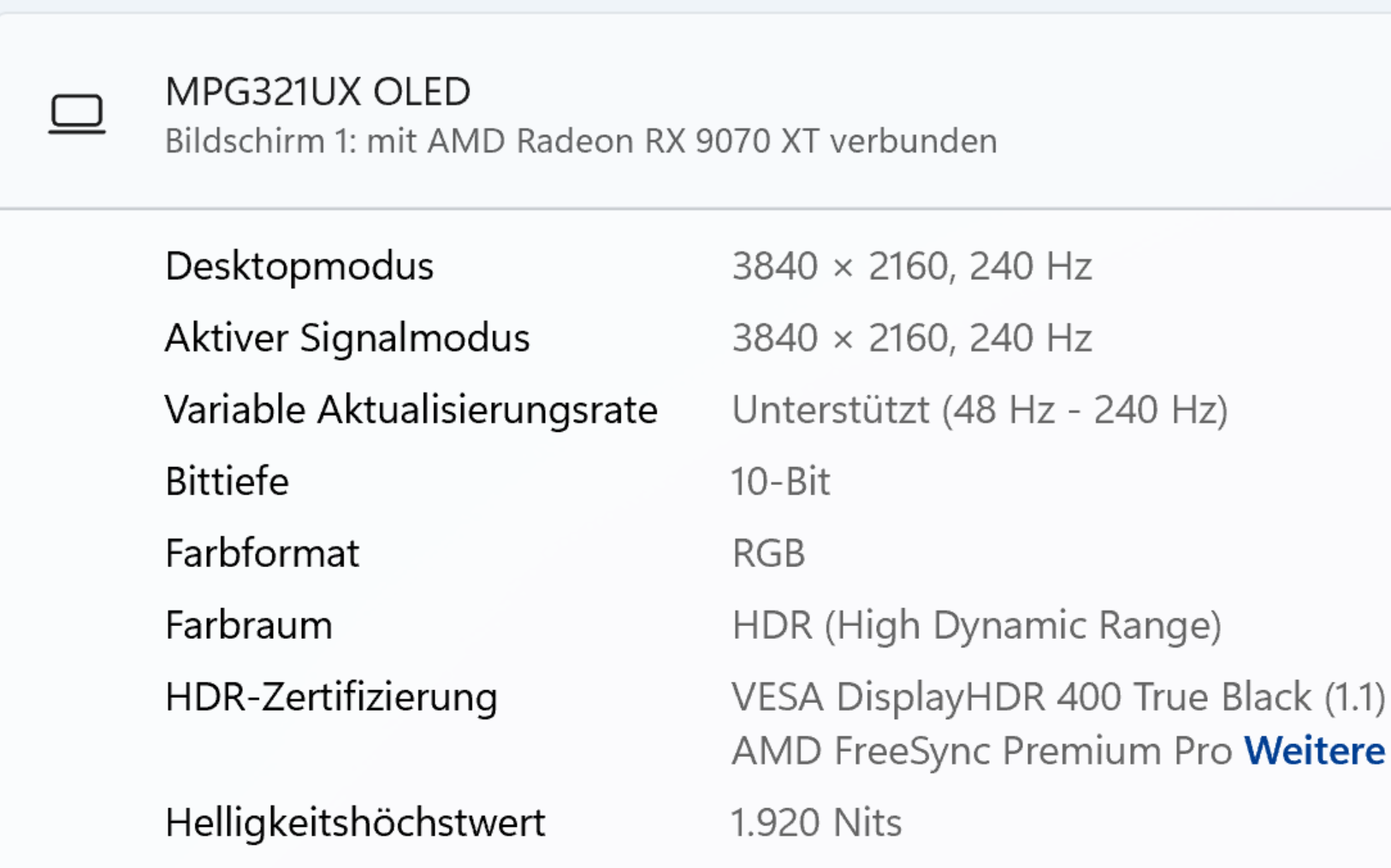Click the 10-Bit value
The width and height of the screenshot is (1391, 868).
779,481
